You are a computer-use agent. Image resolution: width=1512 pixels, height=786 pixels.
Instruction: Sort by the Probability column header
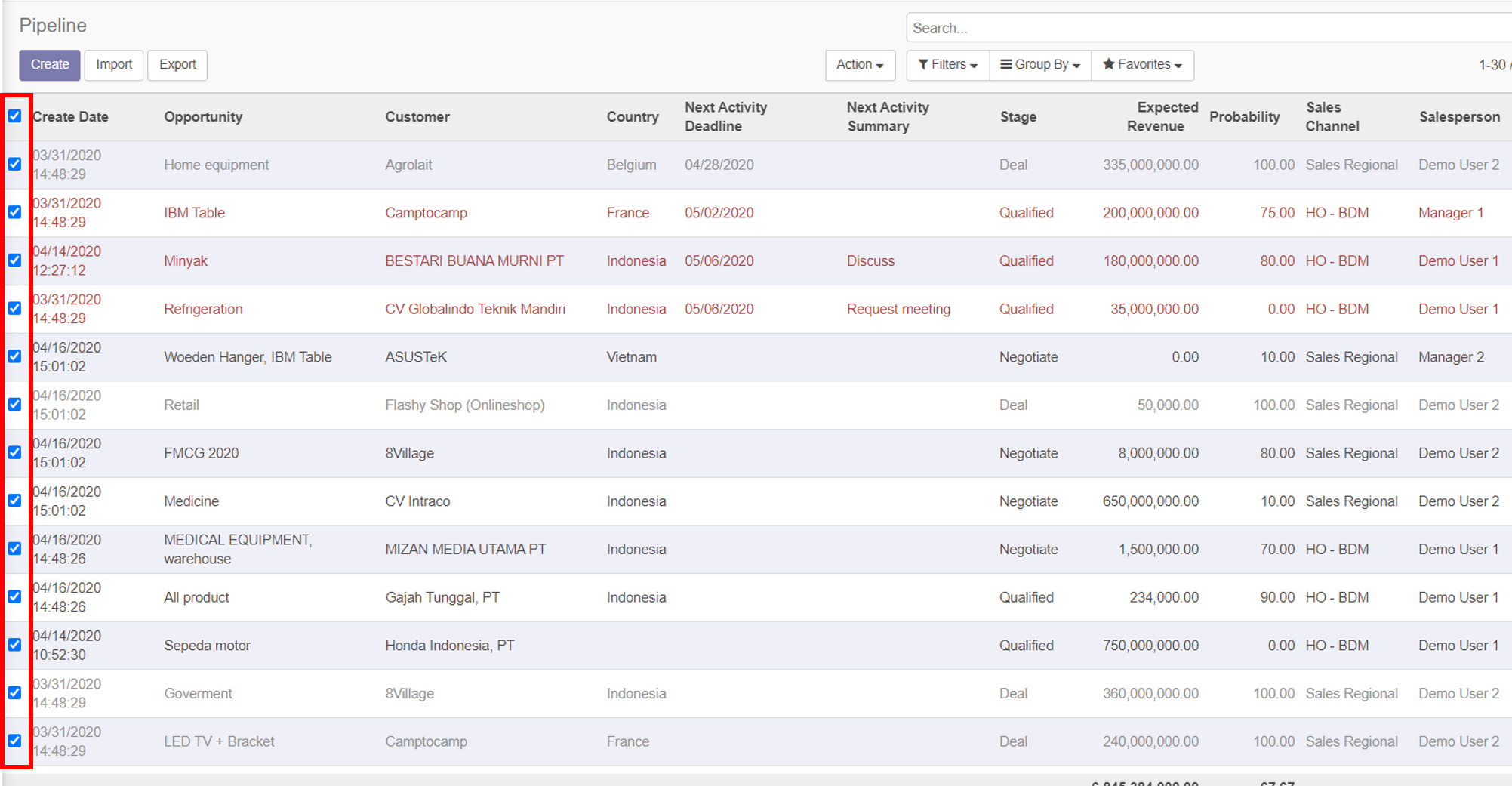click(x=1244, y=117)
